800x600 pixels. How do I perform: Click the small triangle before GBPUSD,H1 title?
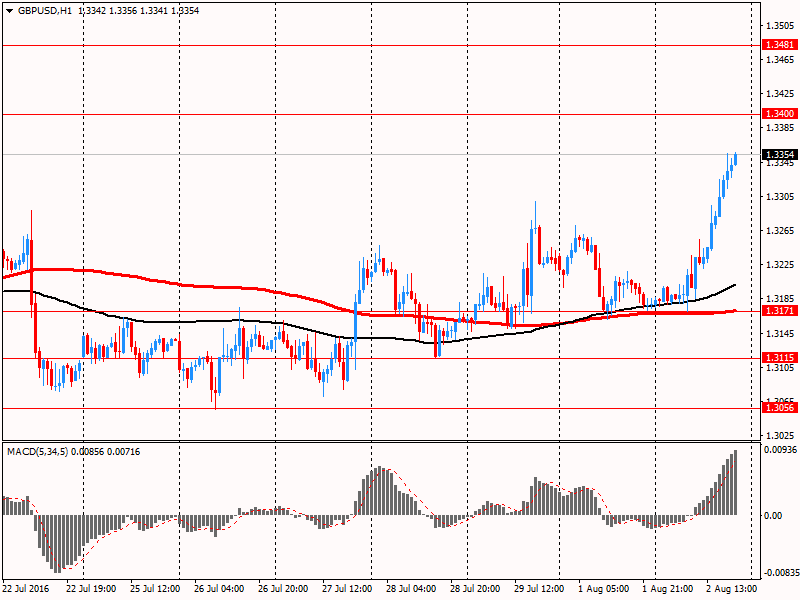(9, 11)
